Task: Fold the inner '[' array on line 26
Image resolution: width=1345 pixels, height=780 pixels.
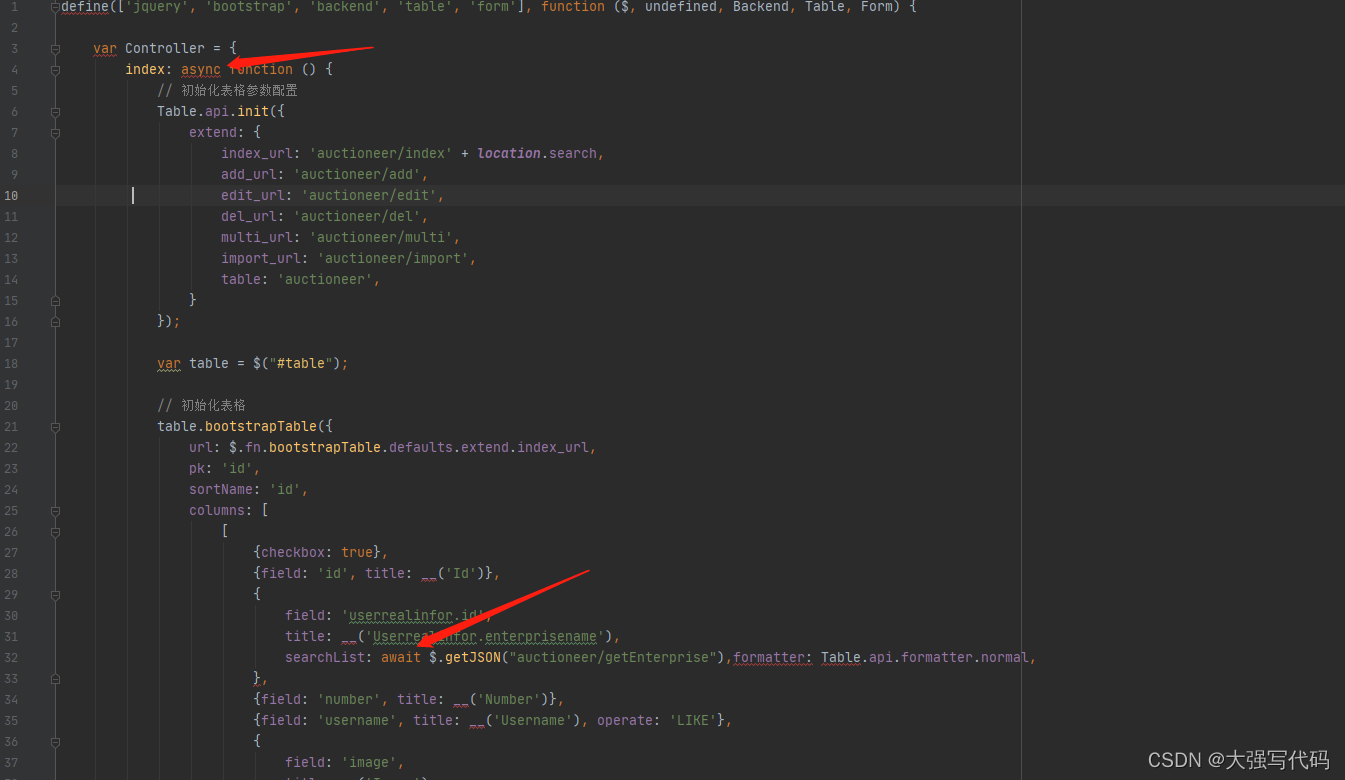Action: click(55, 531)
